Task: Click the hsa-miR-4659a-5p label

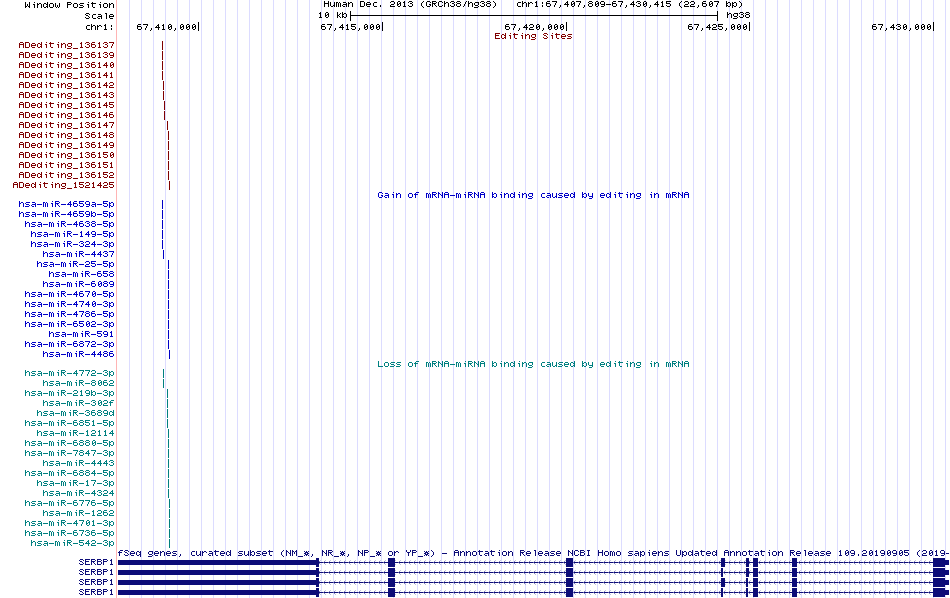Action: [x=67, y=204]
